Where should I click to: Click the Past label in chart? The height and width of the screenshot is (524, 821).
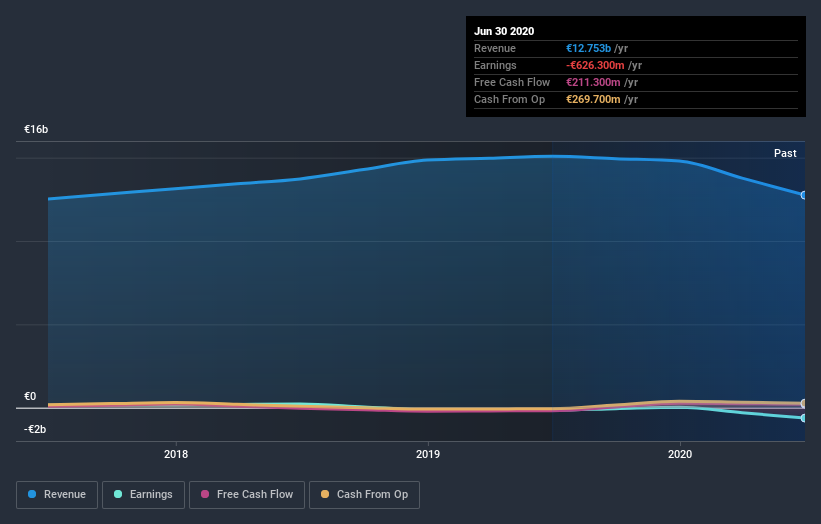(785, 153)
